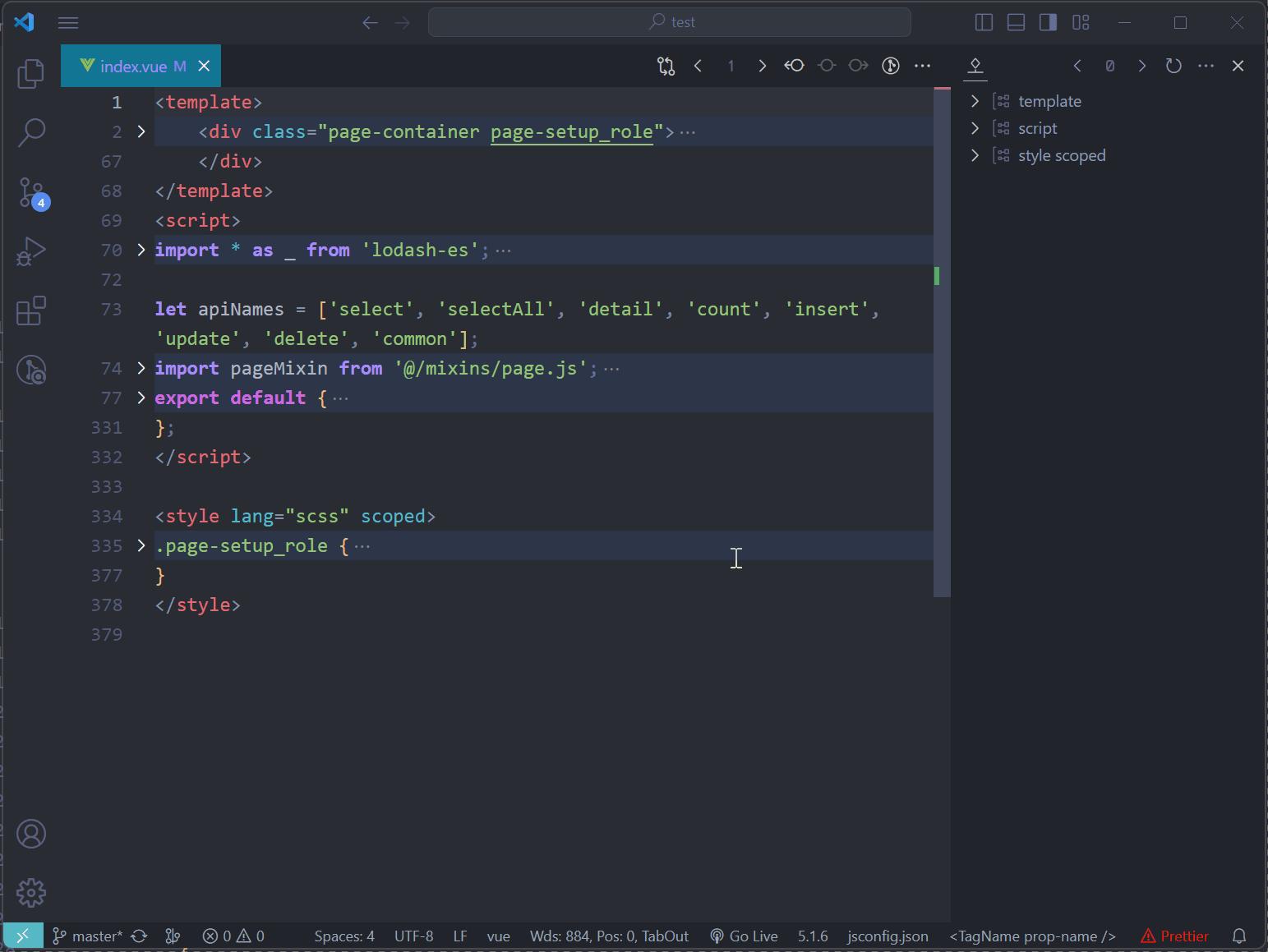Image resolution: width=1268 pixels, height=952 pixels.
Task: Open the Manage settings gear menu
Action: [30, 892]
